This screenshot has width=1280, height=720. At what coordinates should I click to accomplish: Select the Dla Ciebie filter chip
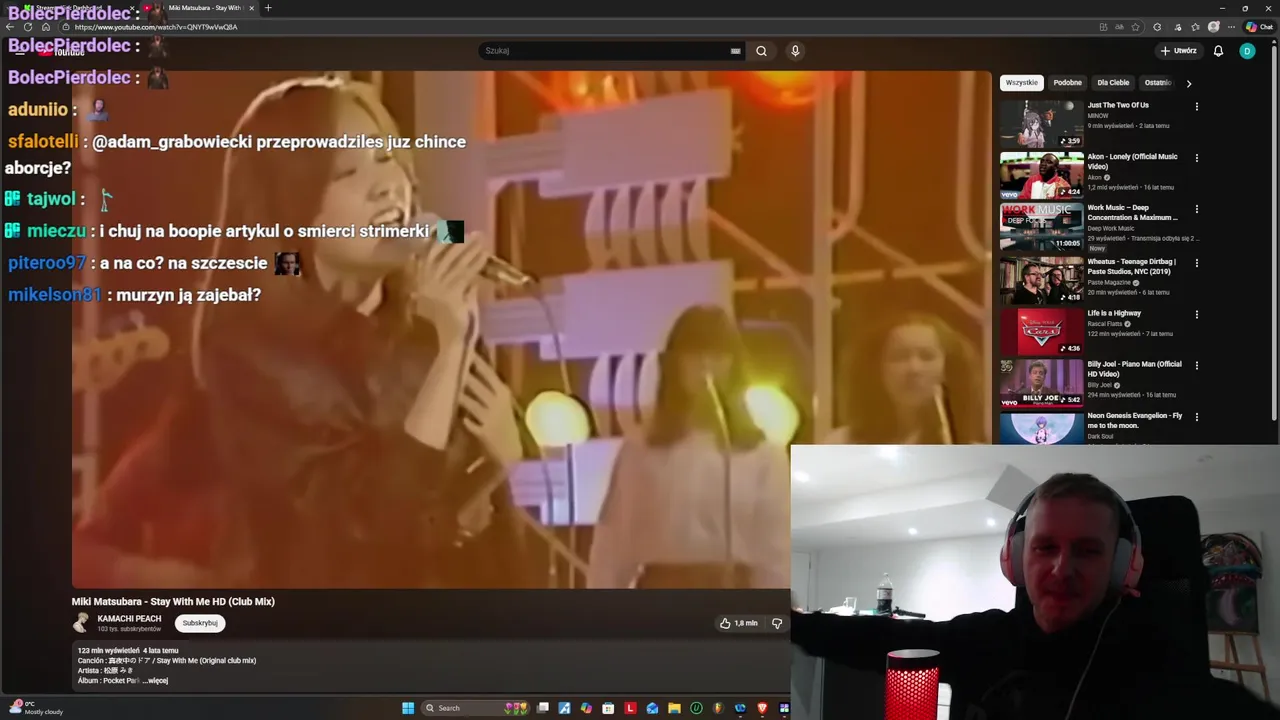pos(1113,83)
